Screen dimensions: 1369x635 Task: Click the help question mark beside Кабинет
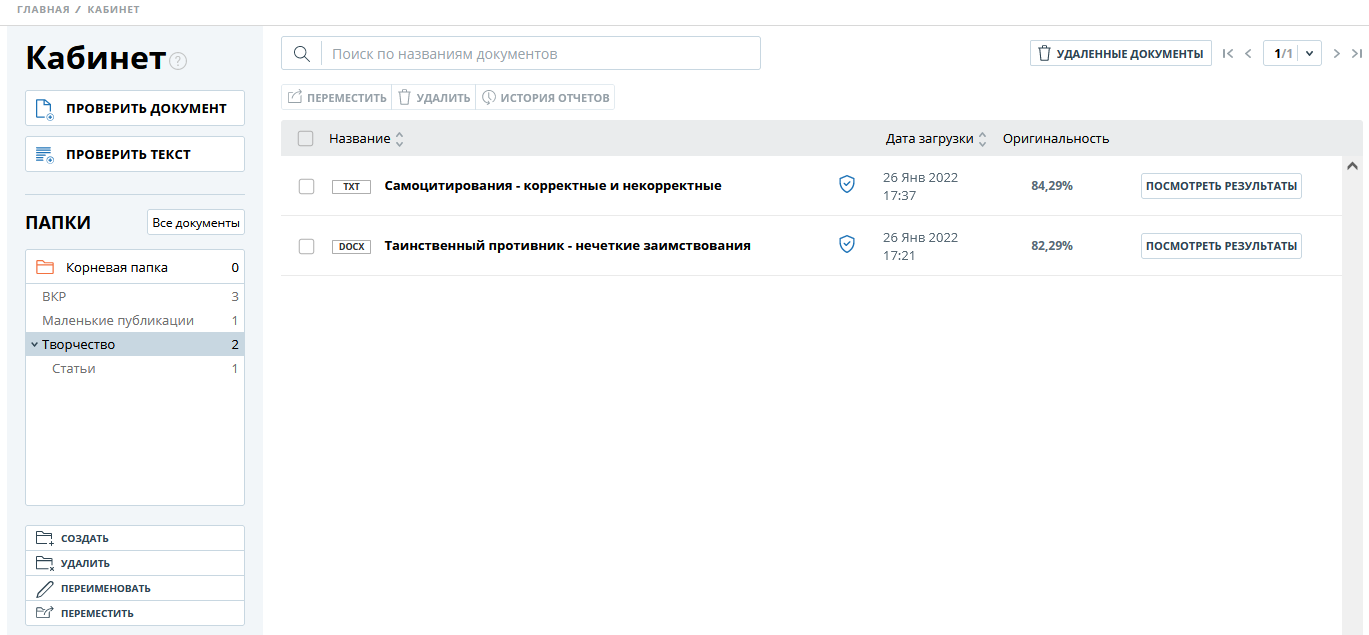(x=178, y=61)
